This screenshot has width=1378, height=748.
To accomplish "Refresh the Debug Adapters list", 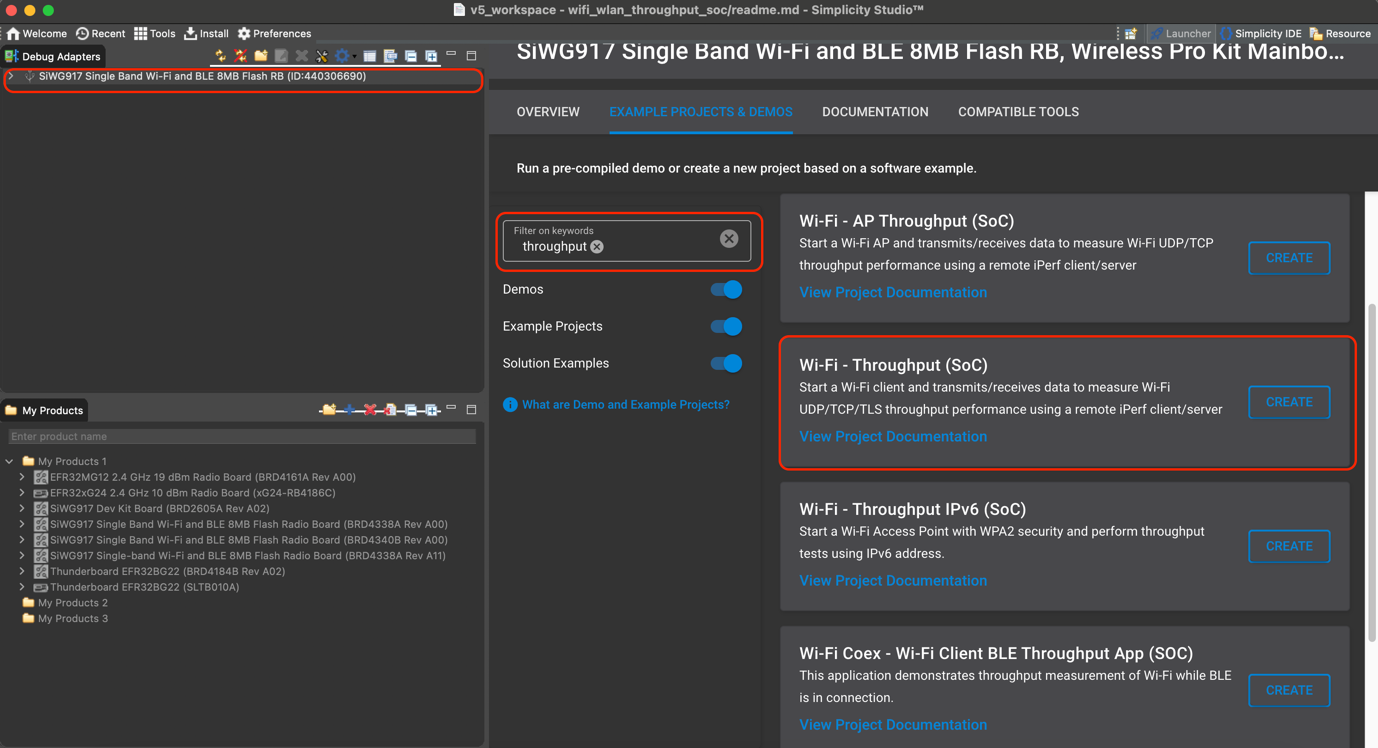I will point(220,56).
